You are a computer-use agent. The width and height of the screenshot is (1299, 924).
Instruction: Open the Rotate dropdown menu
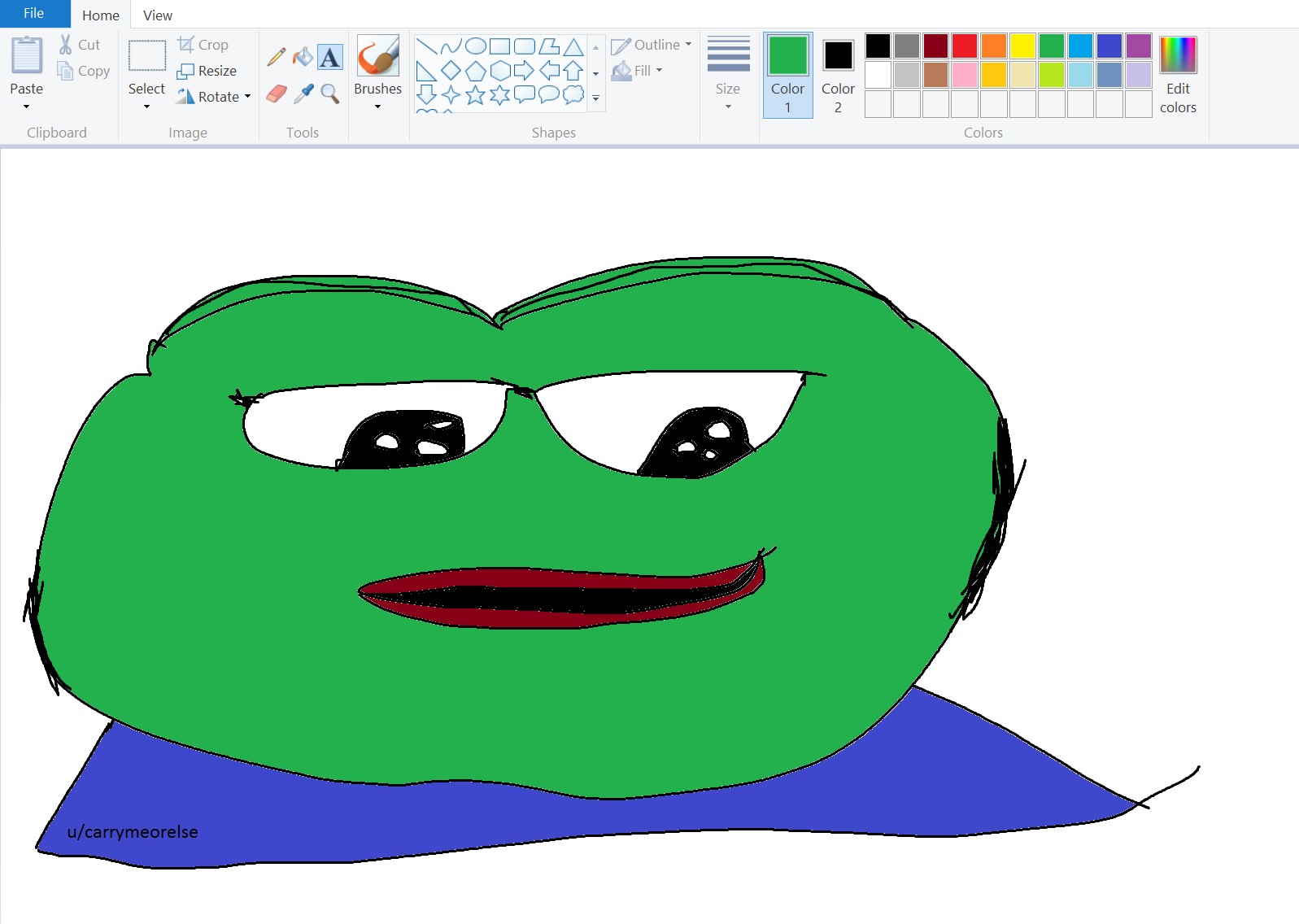pyautogui.click(x=214, y=97)
